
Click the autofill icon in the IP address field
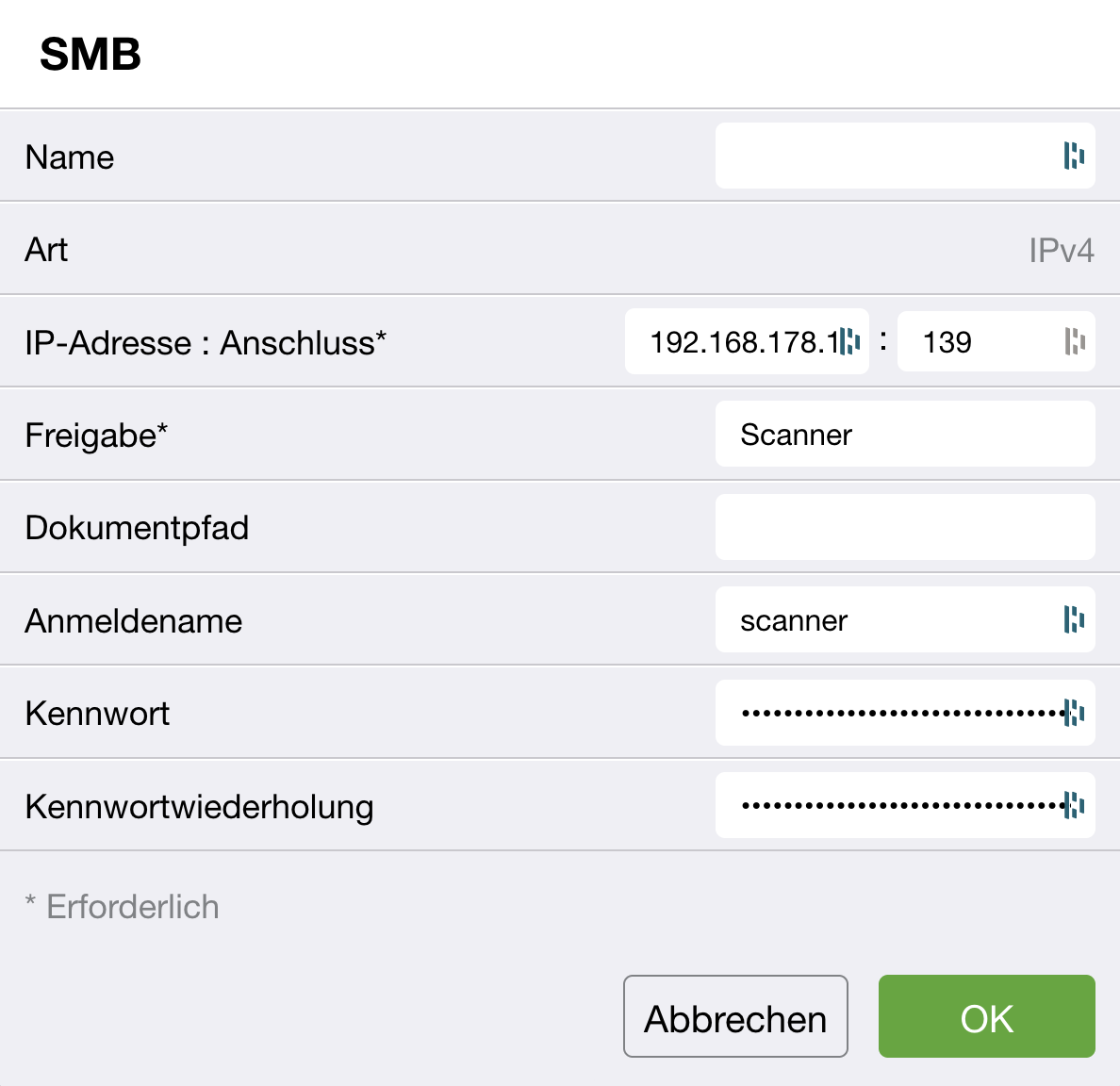849,341
